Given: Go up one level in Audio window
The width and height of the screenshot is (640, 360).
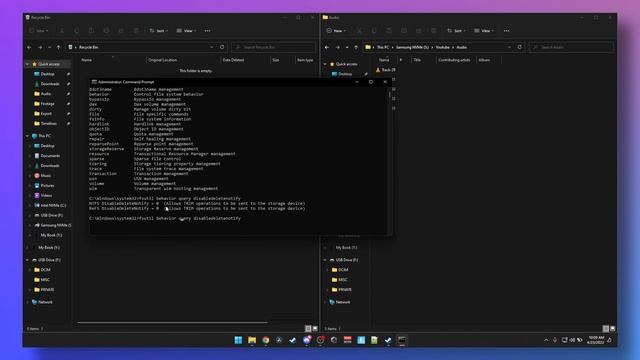Looking at the screenshot, I should click(356, 47).
